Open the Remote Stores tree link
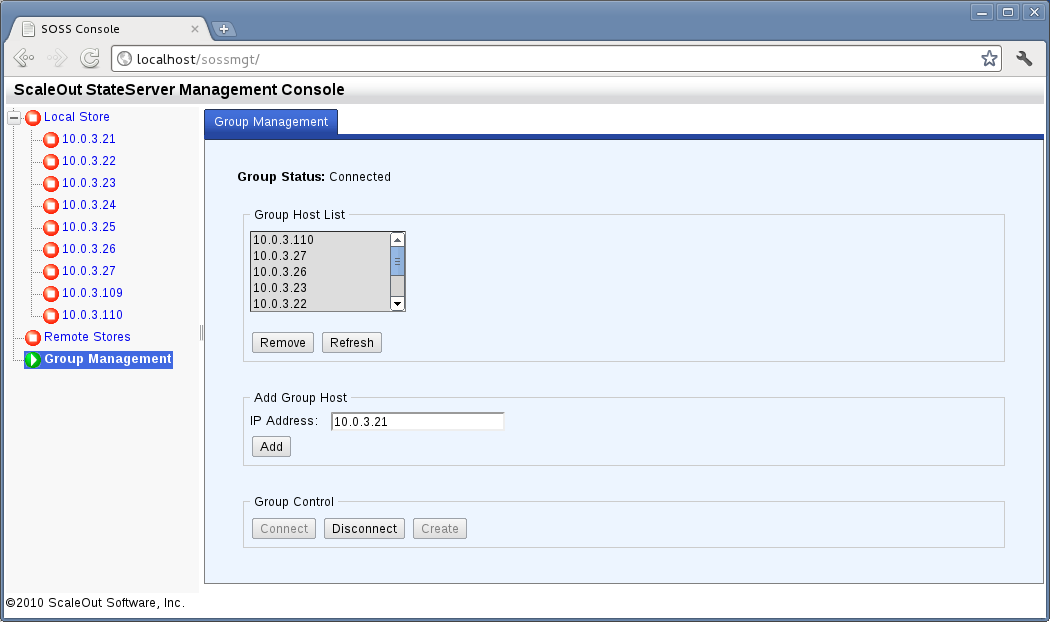The height and width of the screenshot is (622, 1050). (x=87, y=337)
